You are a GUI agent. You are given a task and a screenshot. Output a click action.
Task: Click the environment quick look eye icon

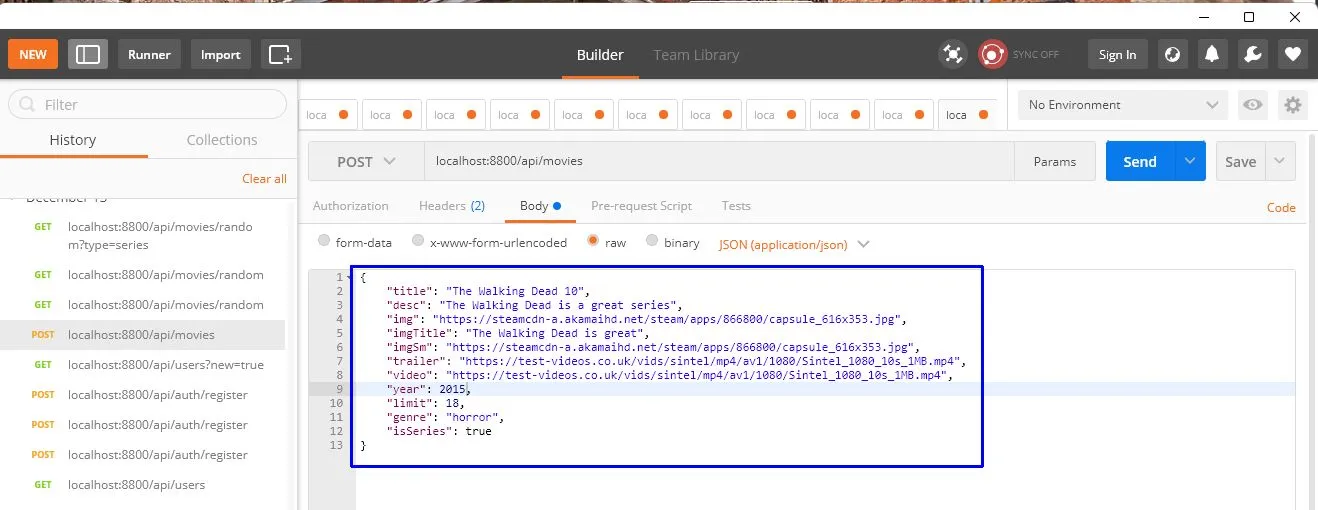(x=1251, y=104)
